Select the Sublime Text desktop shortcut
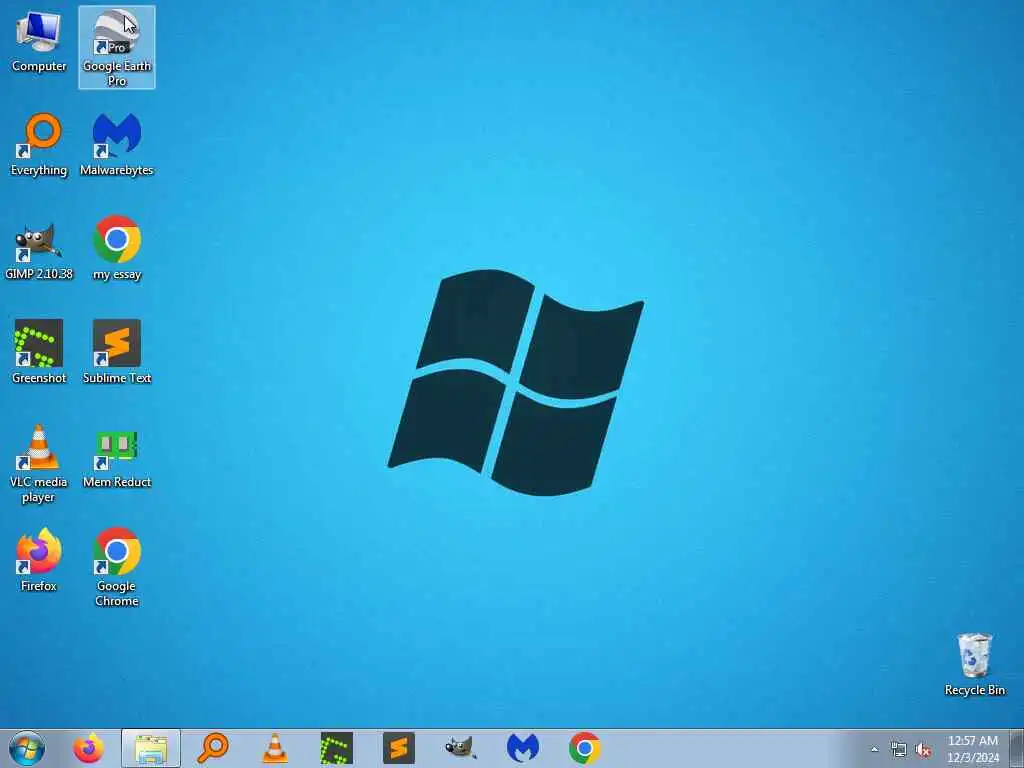 [x=117, y=353]
